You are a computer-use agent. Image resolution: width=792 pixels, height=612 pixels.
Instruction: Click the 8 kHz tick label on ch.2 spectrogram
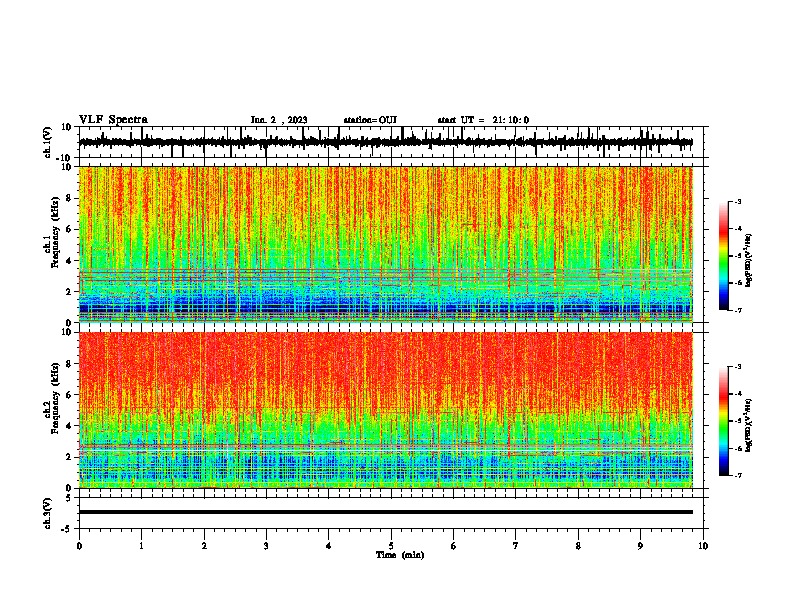tap(70, 364)
